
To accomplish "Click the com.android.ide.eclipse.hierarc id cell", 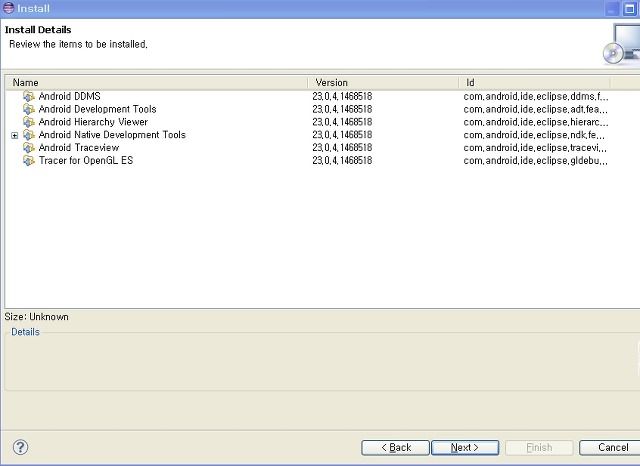I will 536,122.
